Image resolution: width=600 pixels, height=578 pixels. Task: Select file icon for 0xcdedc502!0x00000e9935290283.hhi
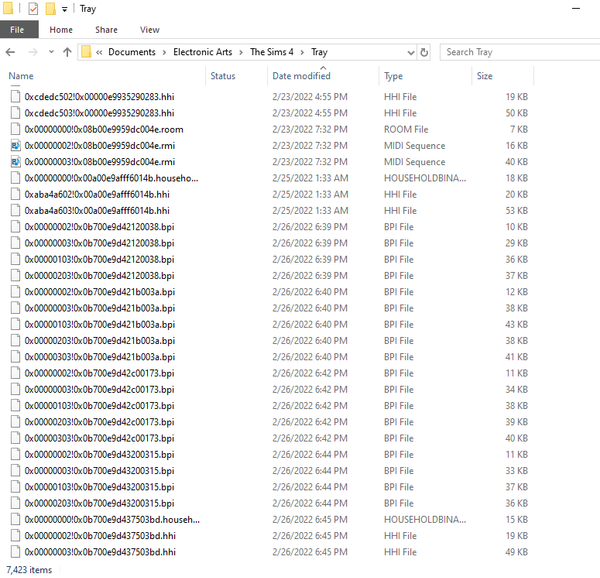pos(15,96)
